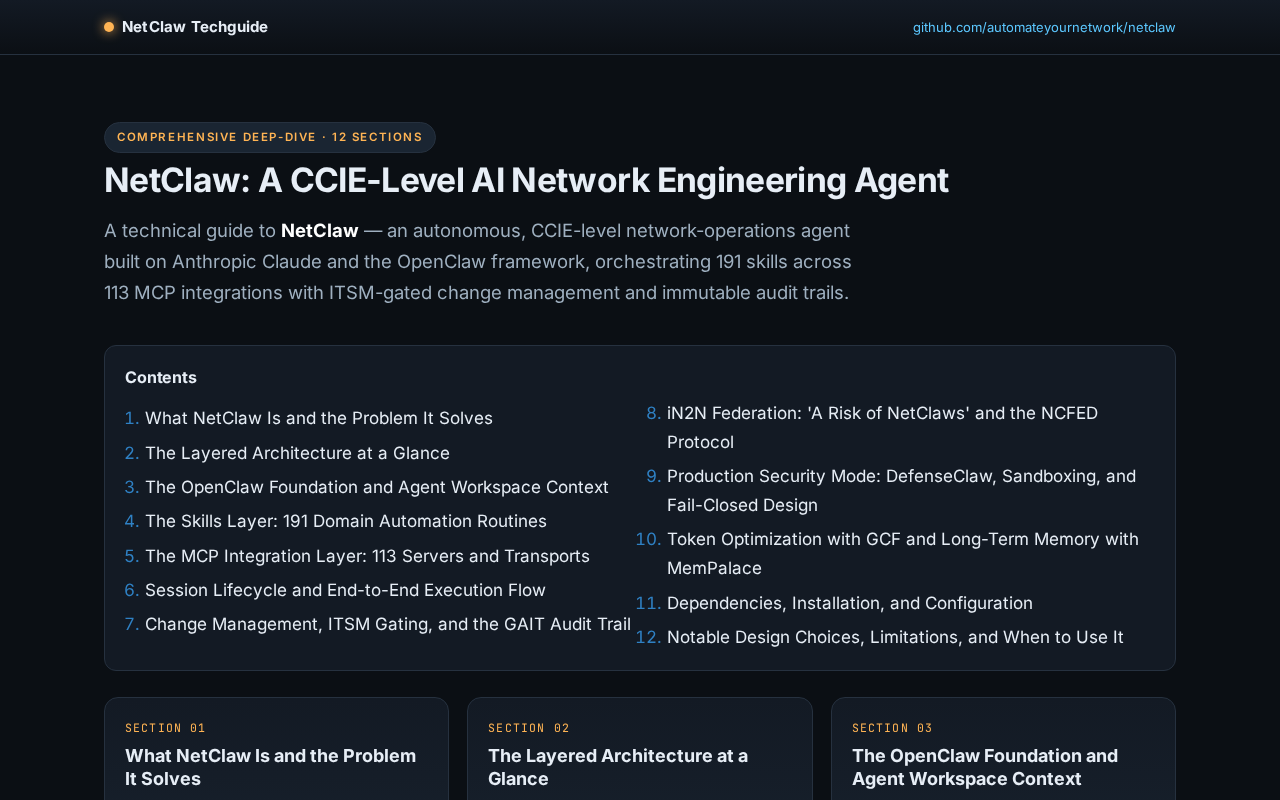Open Dependencies, Installation, and Configuration entry
Screen dimensions: 1280x800
click(850, 603)
